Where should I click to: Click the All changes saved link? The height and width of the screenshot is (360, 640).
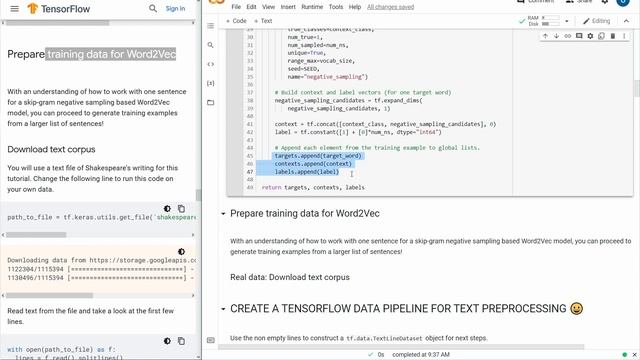coord(391,7)
